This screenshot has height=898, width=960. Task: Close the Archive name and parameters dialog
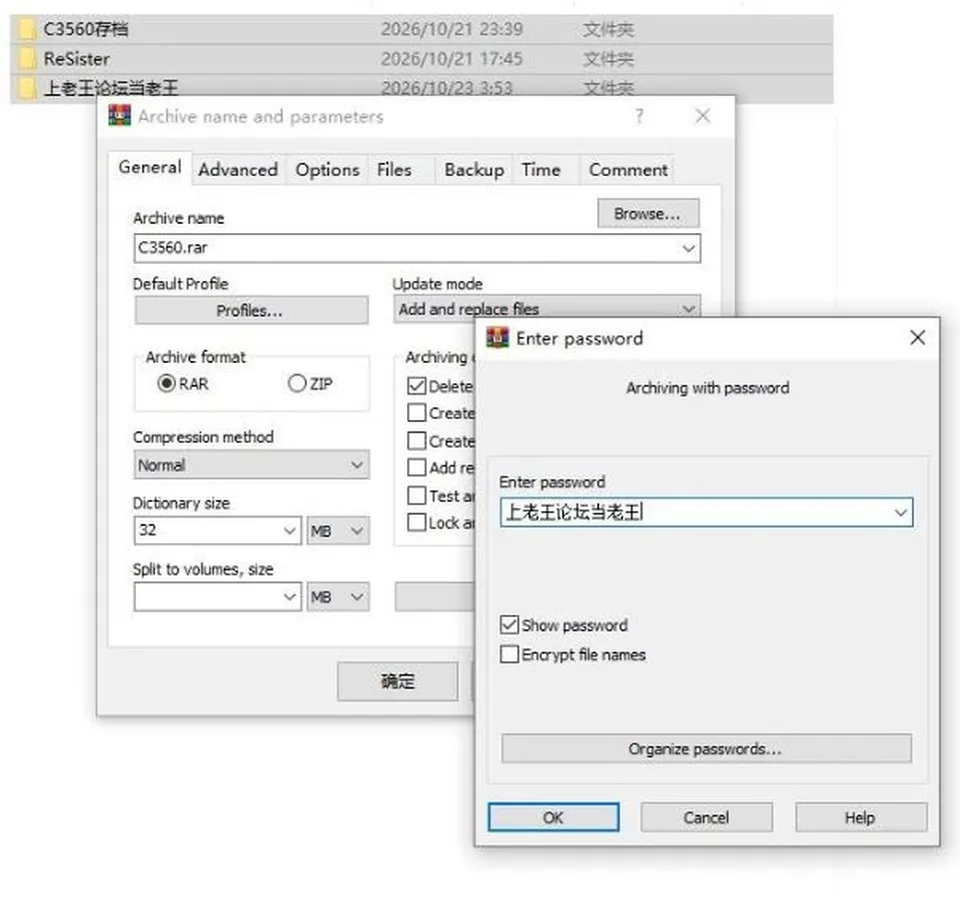[x=702, y=116]
